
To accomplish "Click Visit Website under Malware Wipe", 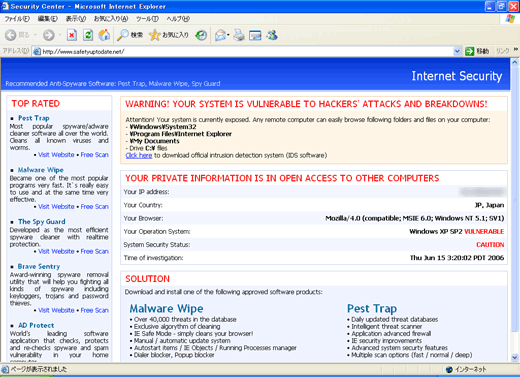I will (56, 207).
